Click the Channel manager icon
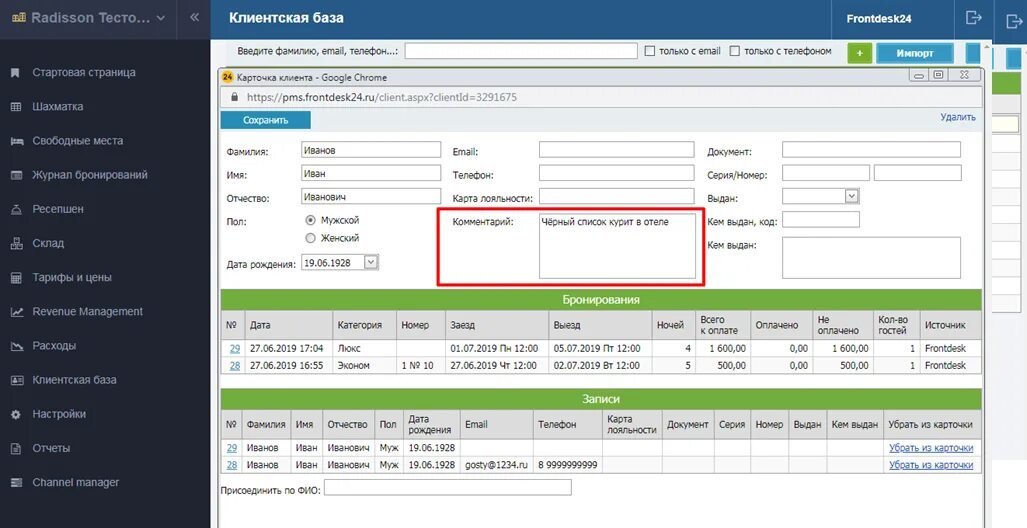1027x528 pixels. 17,483
